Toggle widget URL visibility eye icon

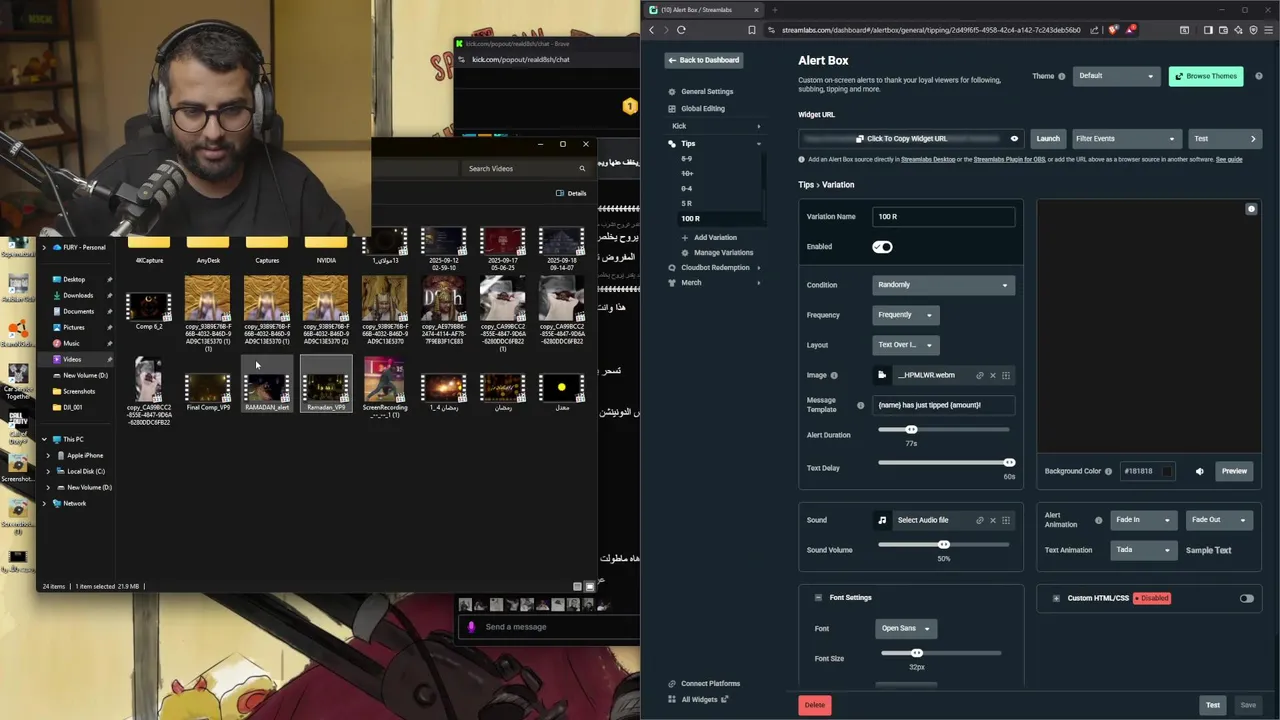1014,139
